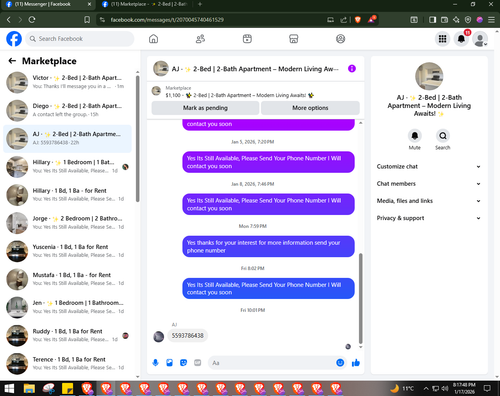Open the Friends icon in top navigation
Viewport: 500px width, 396px height.
(x=200, y=39)
